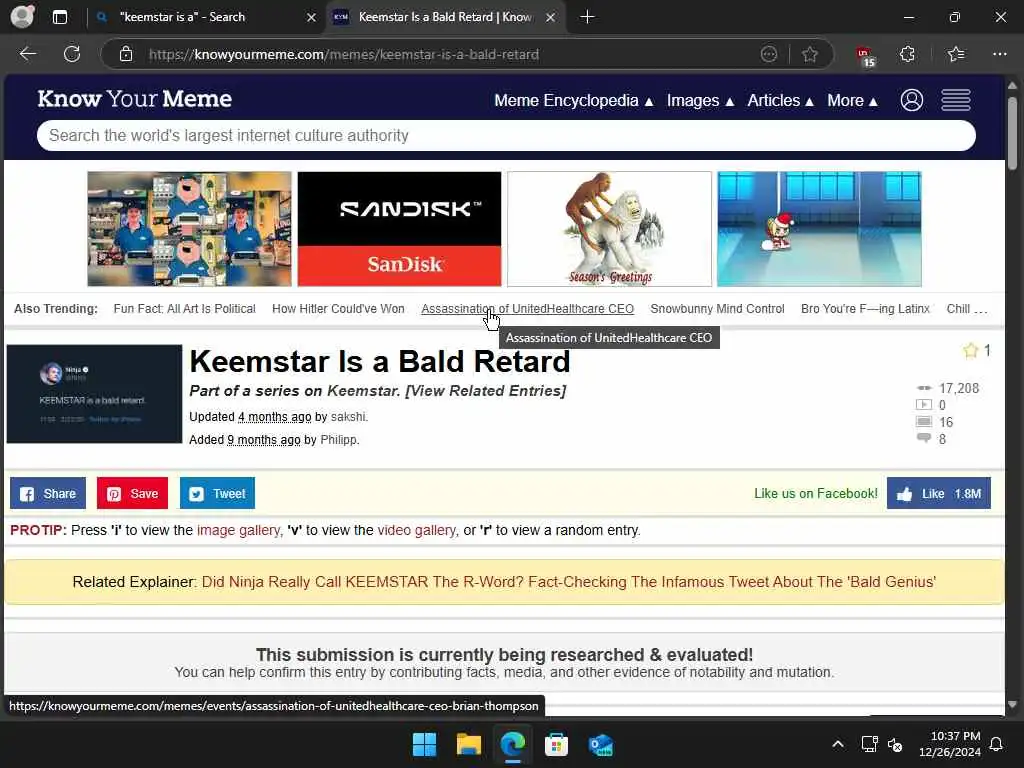Open tab actions menu icon

tap(59, 17)
